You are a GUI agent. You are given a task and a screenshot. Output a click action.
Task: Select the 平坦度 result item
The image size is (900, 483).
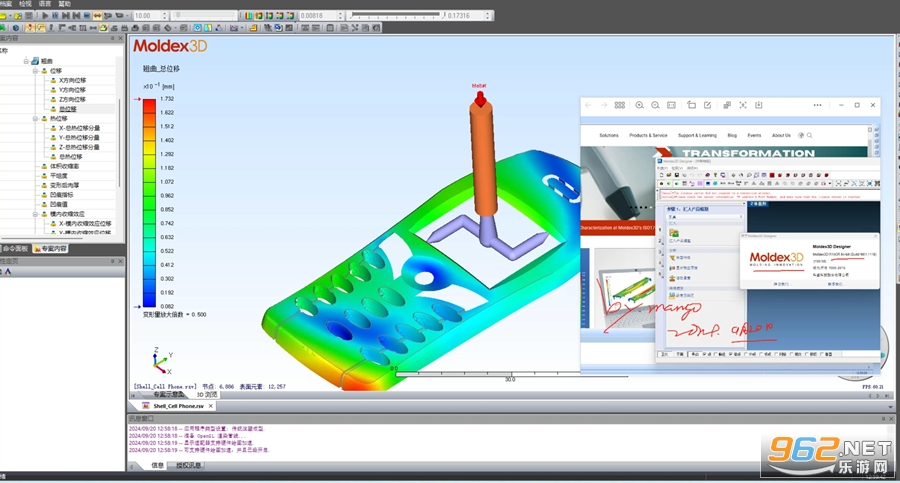pyautogui.click(x=59, y=176)
